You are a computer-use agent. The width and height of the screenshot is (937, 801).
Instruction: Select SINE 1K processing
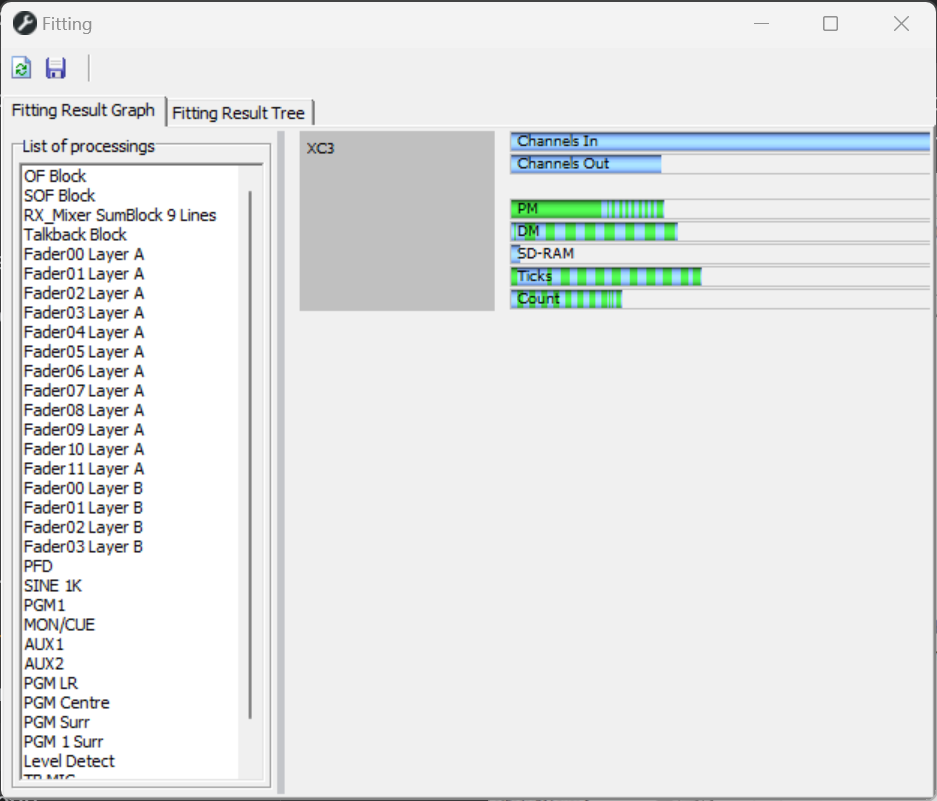coord(53,586)
